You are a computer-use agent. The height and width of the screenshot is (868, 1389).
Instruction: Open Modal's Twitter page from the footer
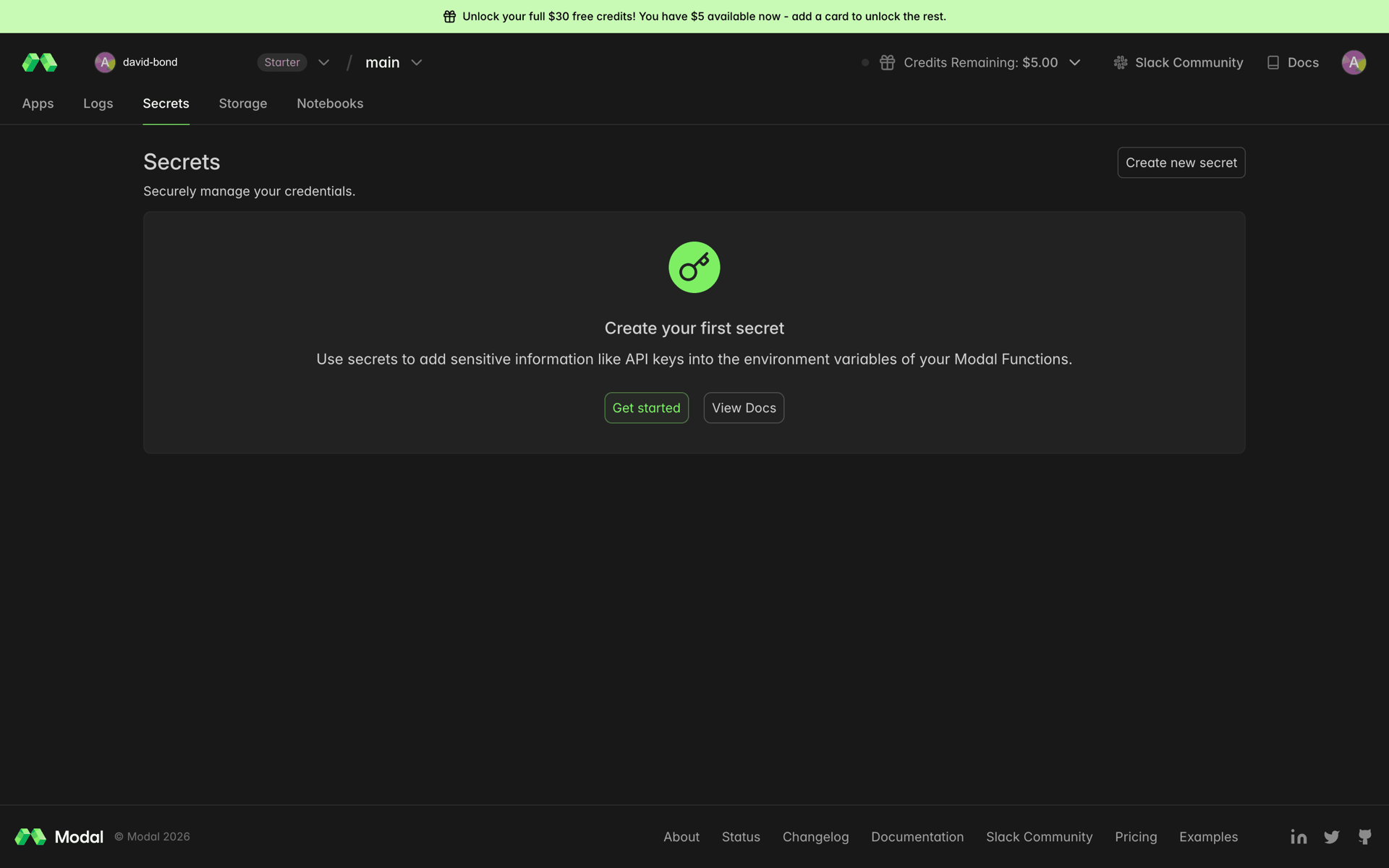[1331, 837]
